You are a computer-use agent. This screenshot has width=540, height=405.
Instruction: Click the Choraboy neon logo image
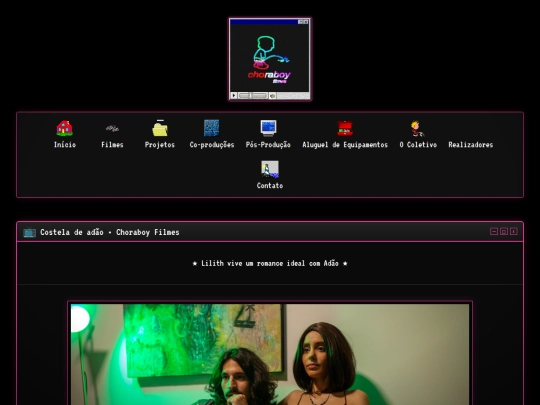[270, 58]
